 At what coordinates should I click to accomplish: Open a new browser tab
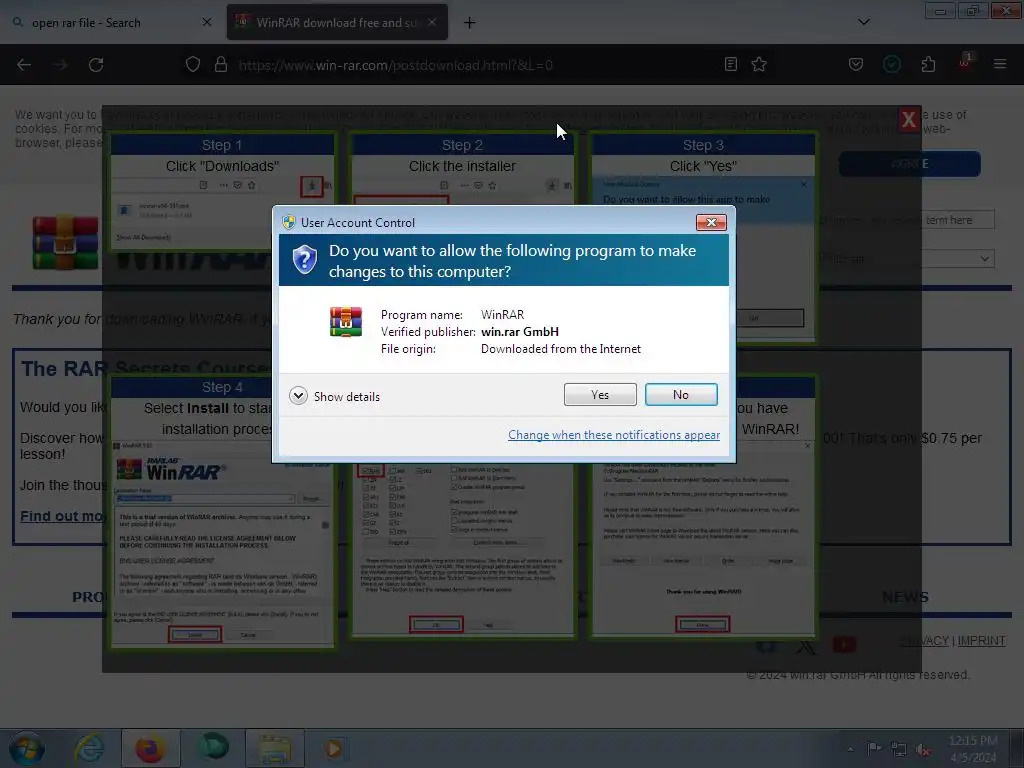pos(470,23)
